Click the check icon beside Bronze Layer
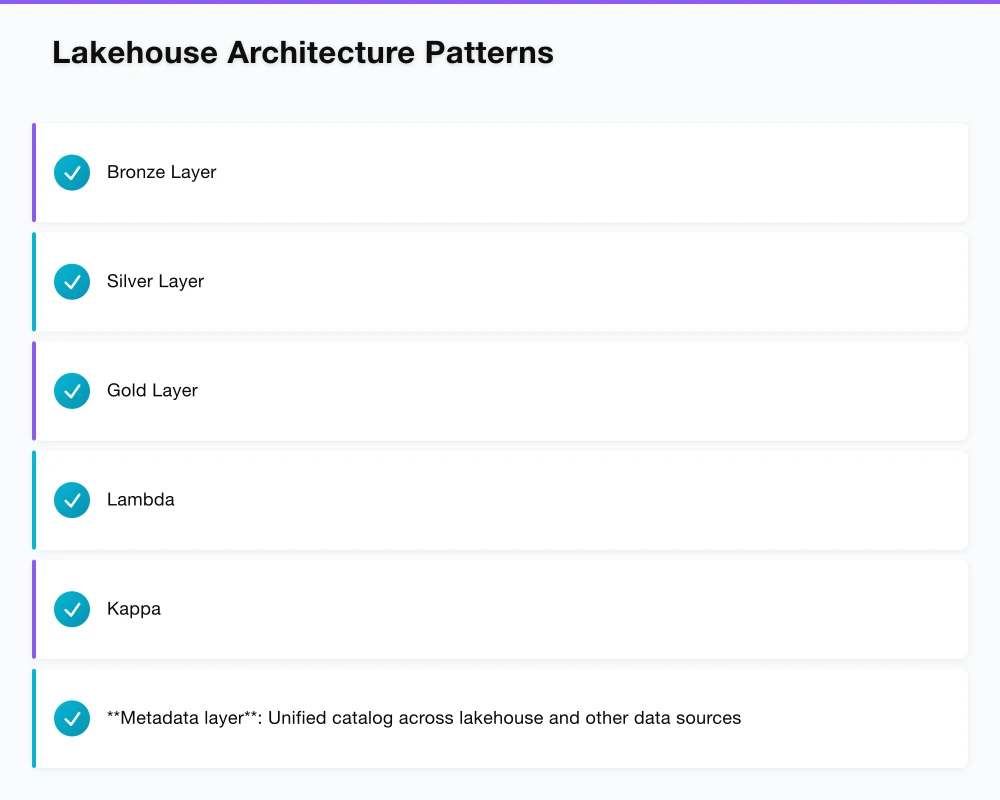The image size is (1000, 800). click(x=72, y=173)
